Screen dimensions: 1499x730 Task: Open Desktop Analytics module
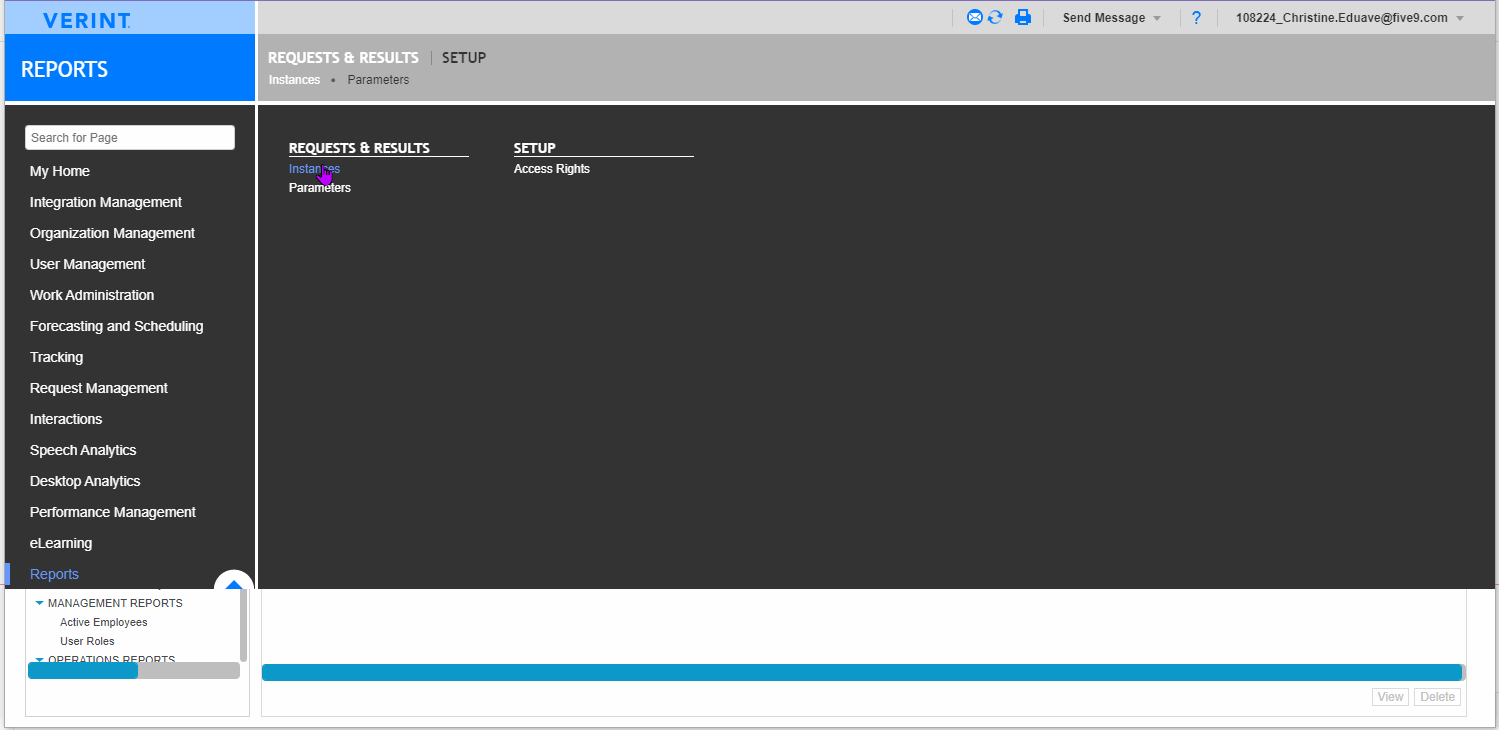click(85, 481)
